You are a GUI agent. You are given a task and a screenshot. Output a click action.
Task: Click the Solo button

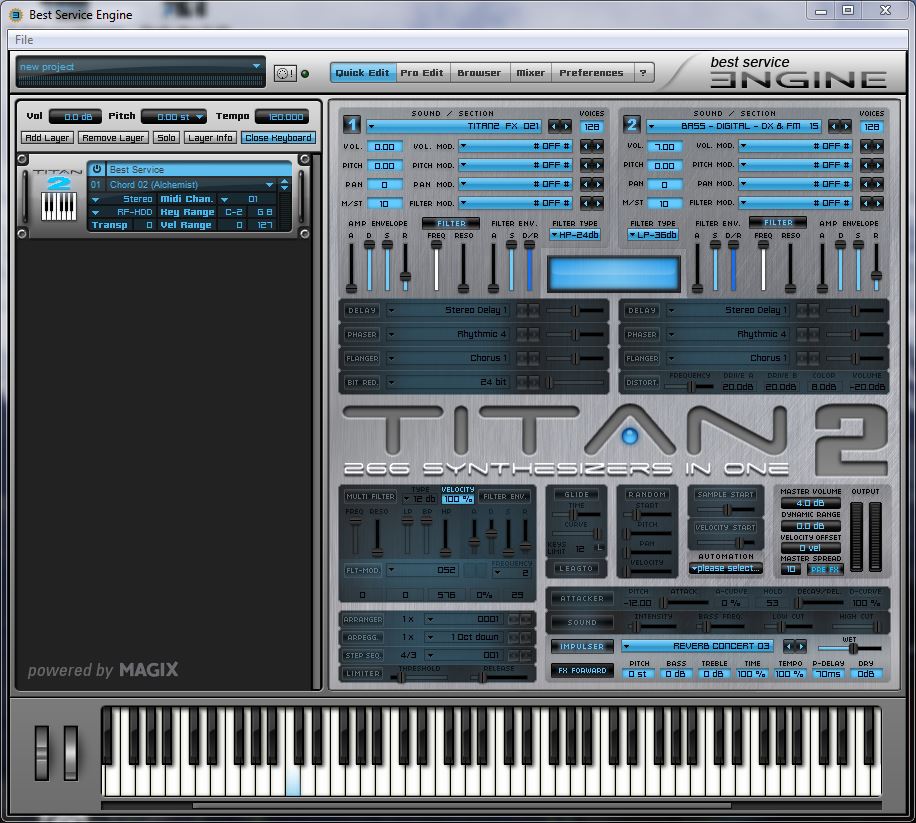point(166,138)
